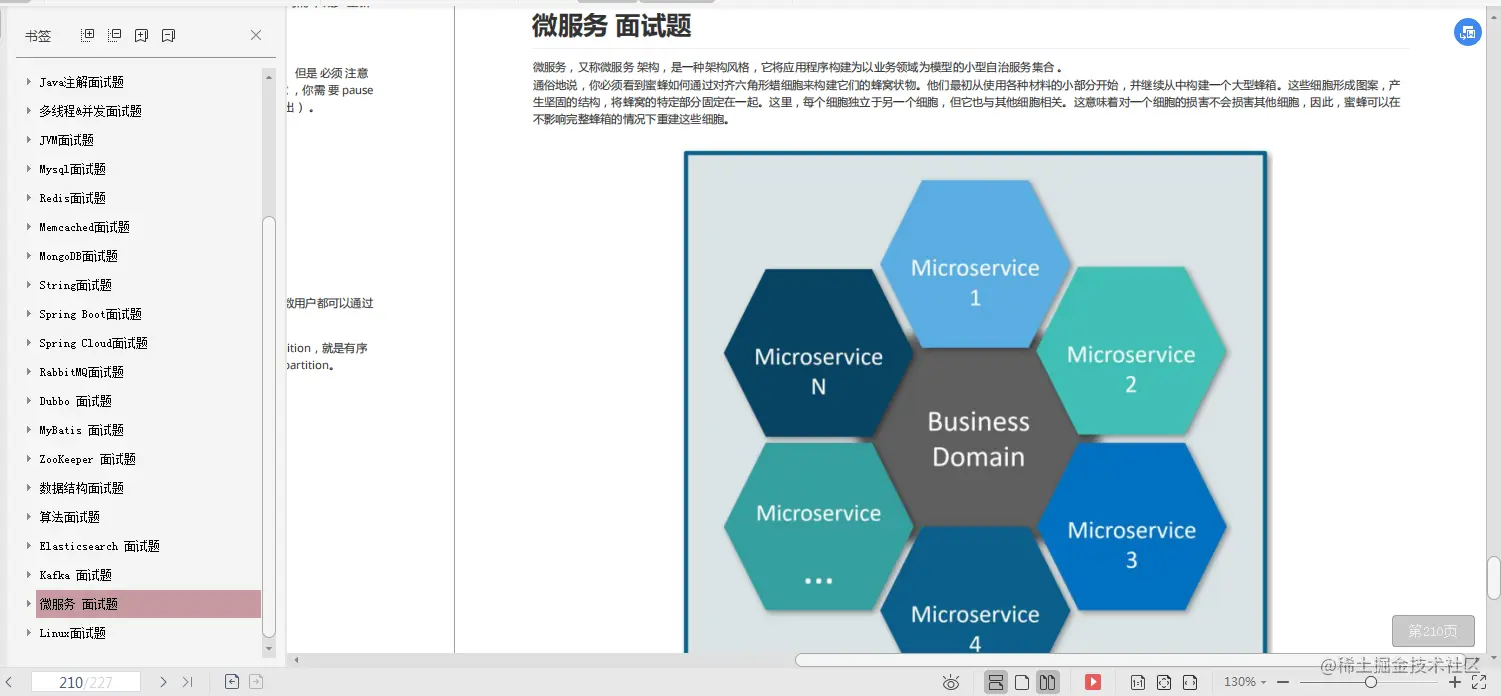
Task: Set zoom to fit page
Action: [1166, 682]
